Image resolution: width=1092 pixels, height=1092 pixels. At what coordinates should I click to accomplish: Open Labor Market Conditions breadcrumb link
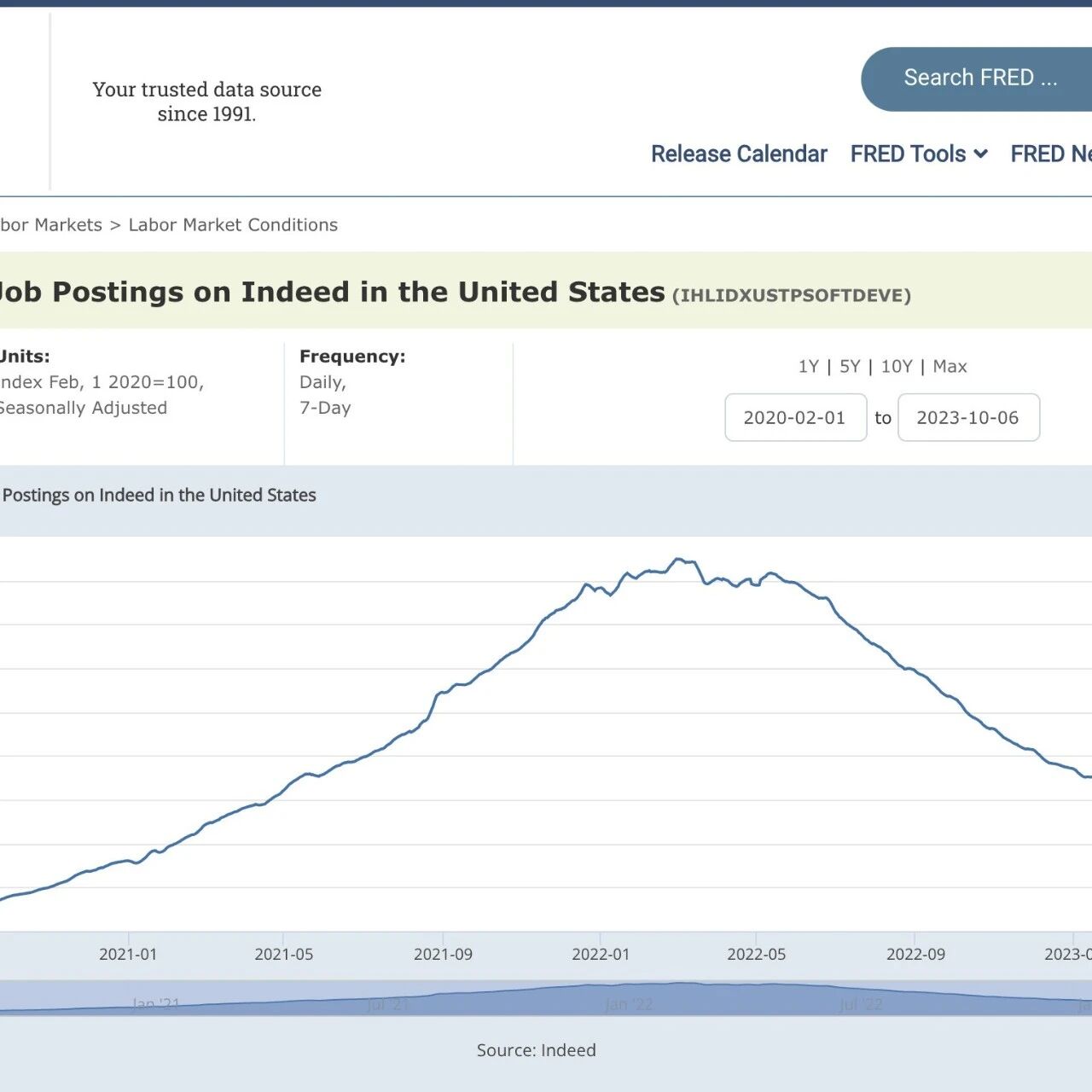point(233,224)
